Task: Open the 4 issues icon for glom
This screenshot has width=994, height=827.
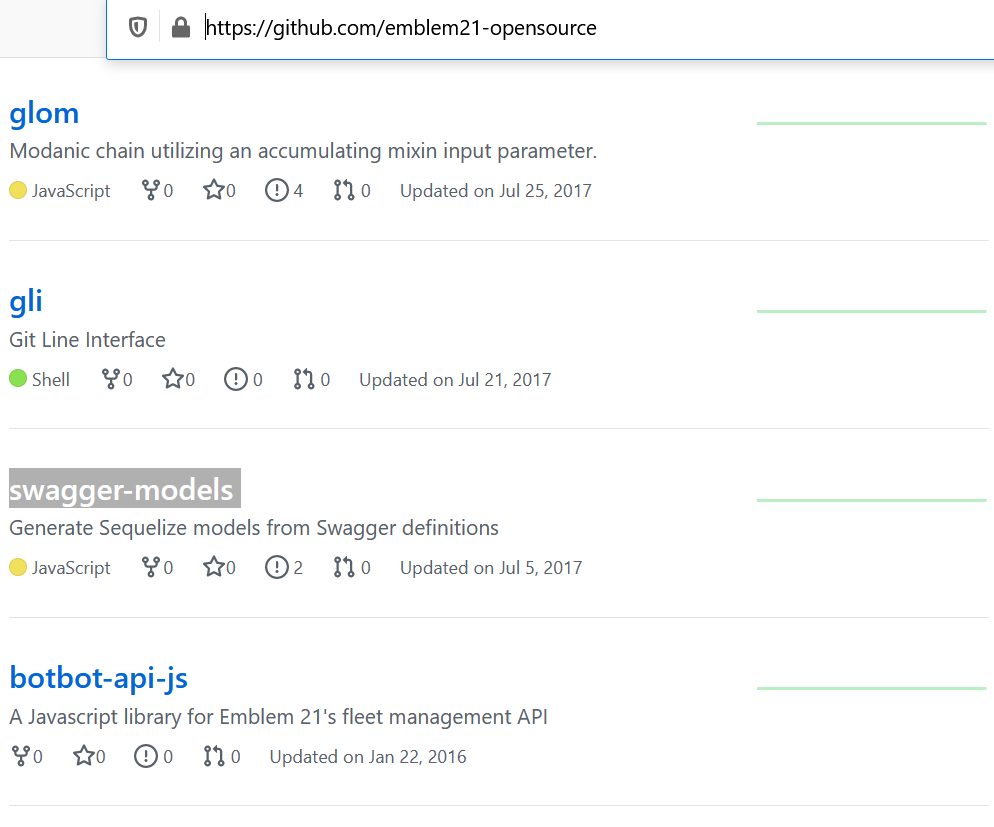Action: point(276,190)
